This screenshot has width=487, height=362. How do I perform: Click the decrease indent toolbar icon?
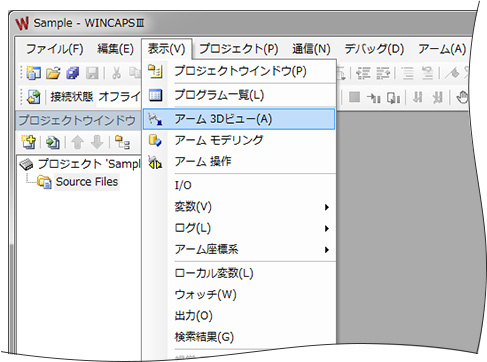(x=383, y=73)
